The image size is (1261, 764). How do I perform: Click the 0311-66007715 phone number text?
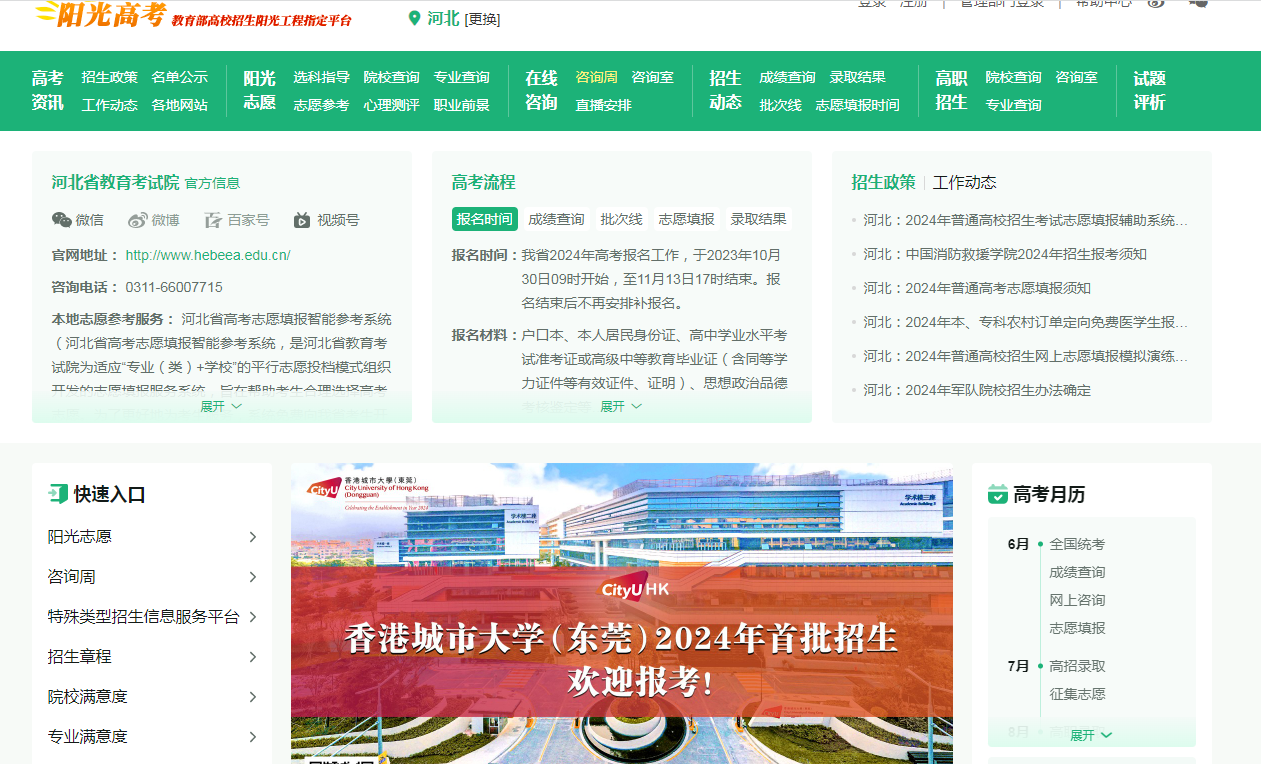[x=174, y=287]
